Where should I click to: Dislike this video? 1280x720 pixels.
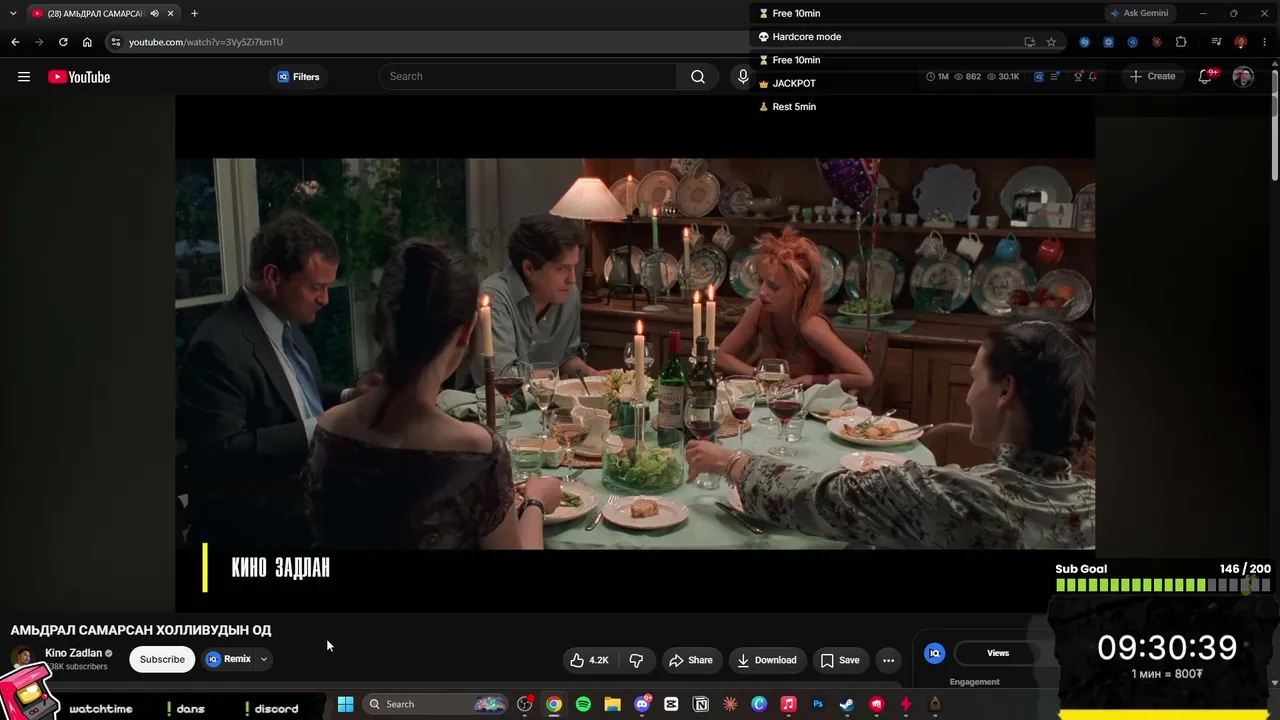pyautogui.click(x=636, y=660)
